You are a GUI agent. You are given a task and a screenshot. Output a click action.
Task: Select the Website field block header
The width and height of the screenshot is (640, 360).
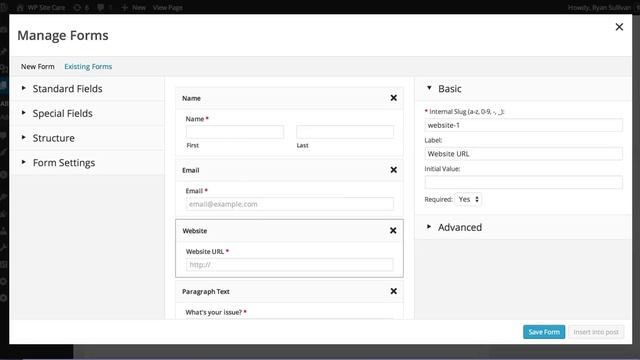pos(289,231)
